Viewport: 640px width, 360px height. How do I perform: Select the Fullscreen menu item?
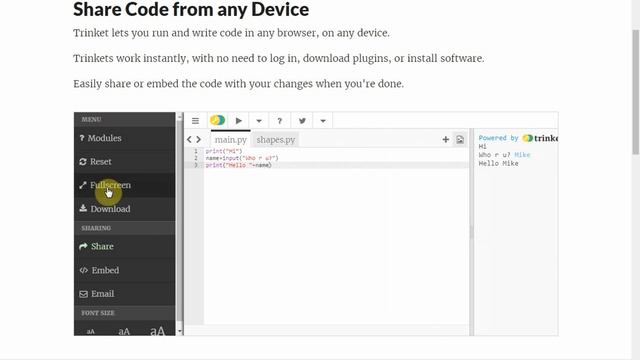pos(124,185)
